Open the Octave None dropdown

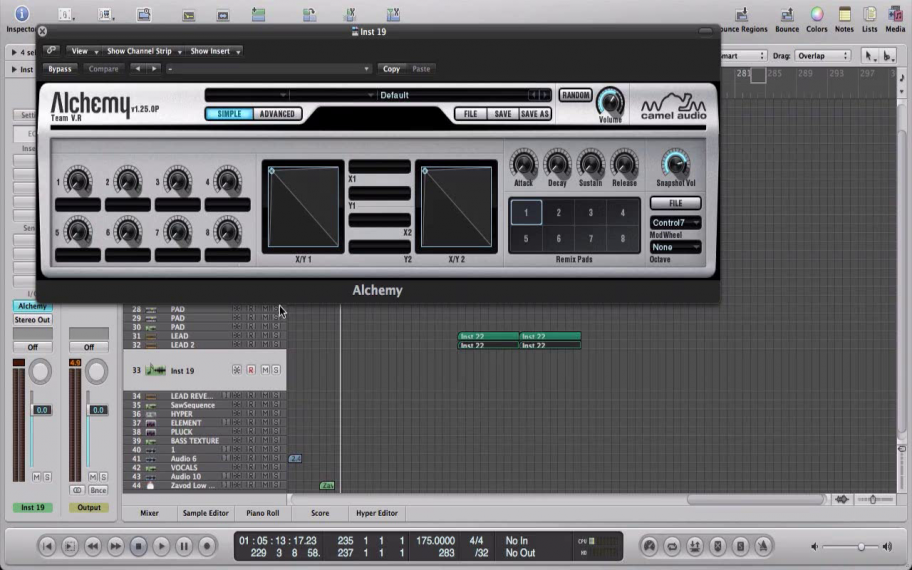pyautogui.click(x=675, y=247)
